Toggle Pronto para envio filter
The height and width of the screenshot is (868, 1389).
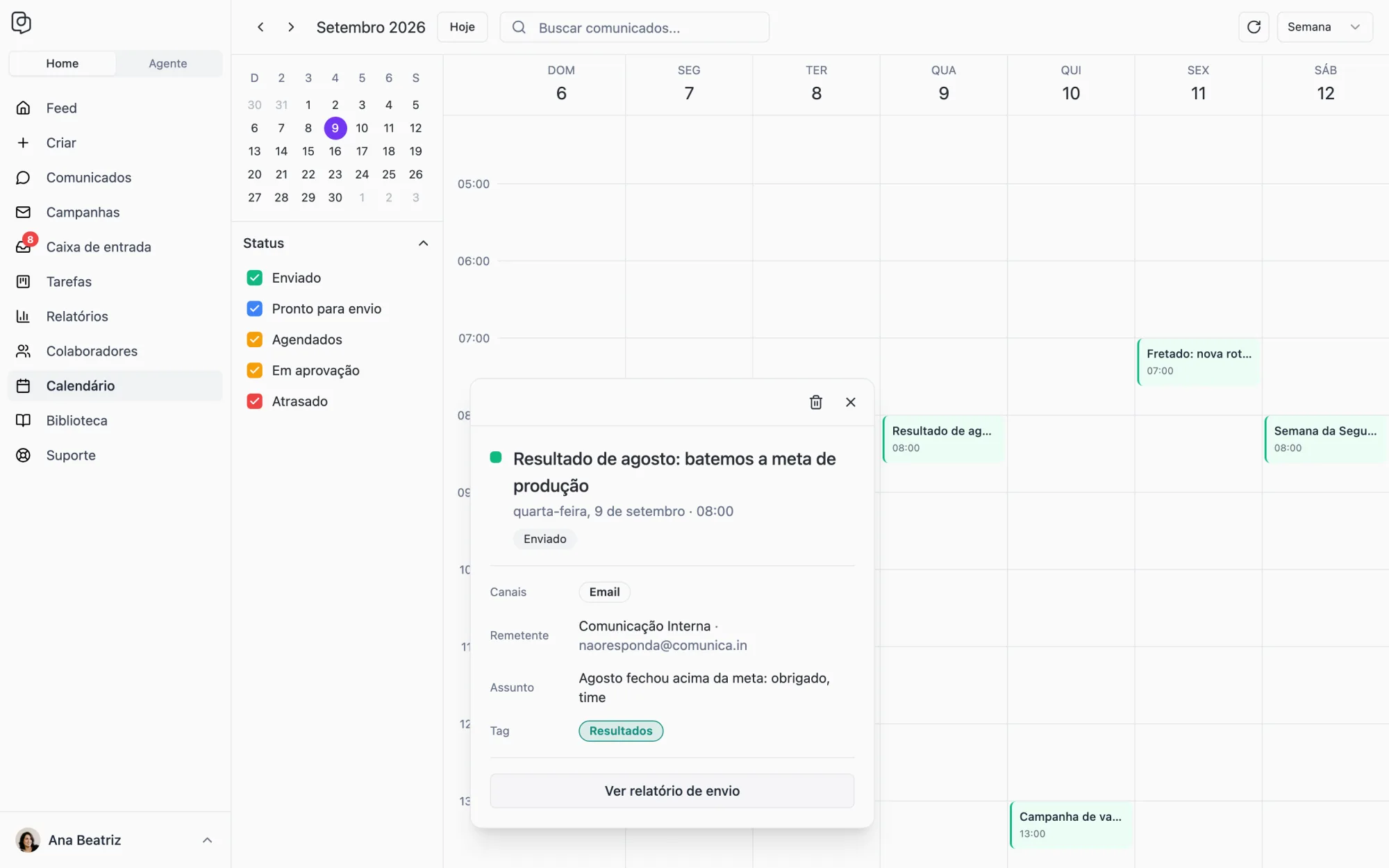click(255, 309)
